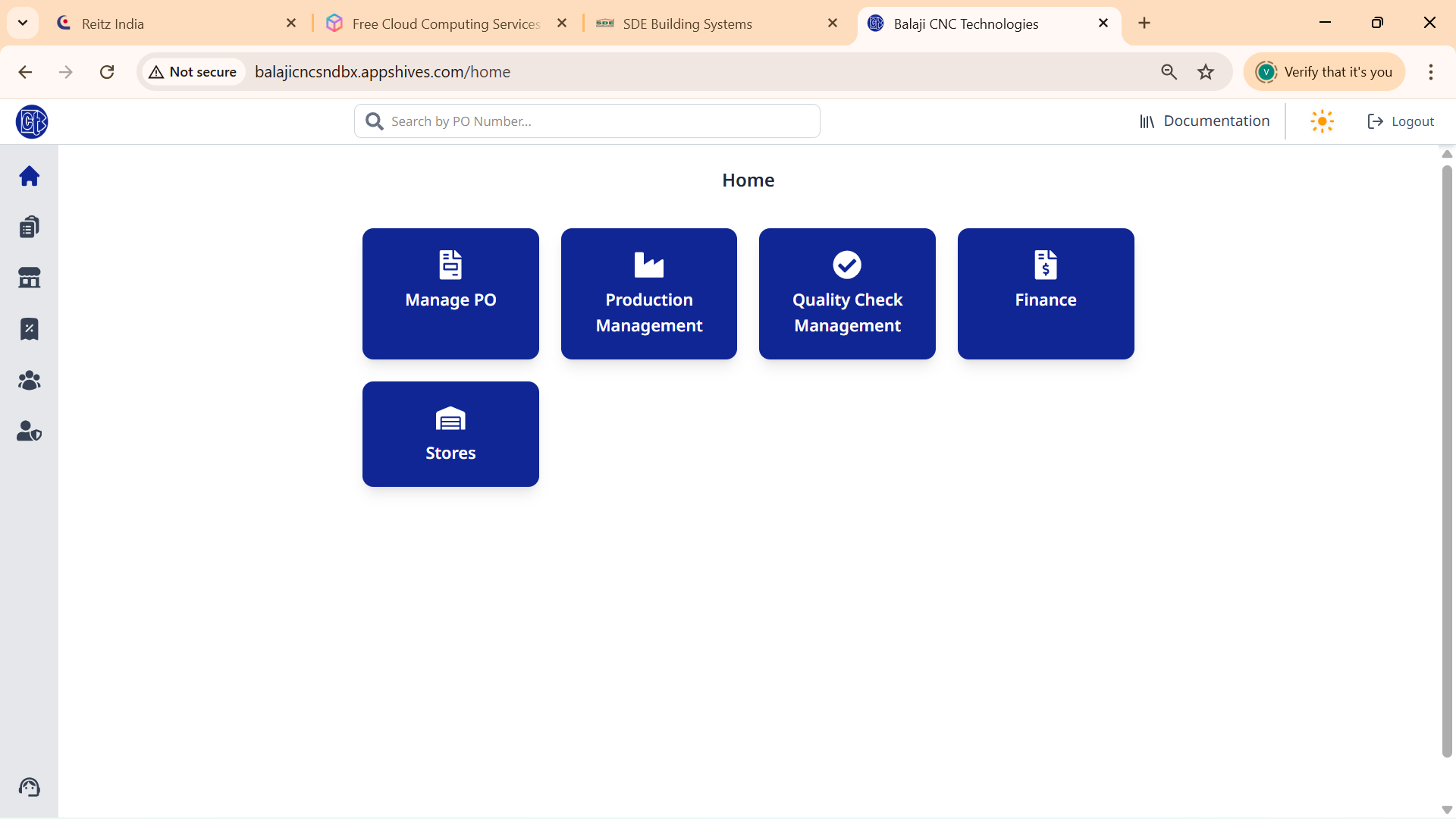The image size is (1456, 819).
Task: Open the clipboard documents sidebar icon
Action: [x=29, y=227]
